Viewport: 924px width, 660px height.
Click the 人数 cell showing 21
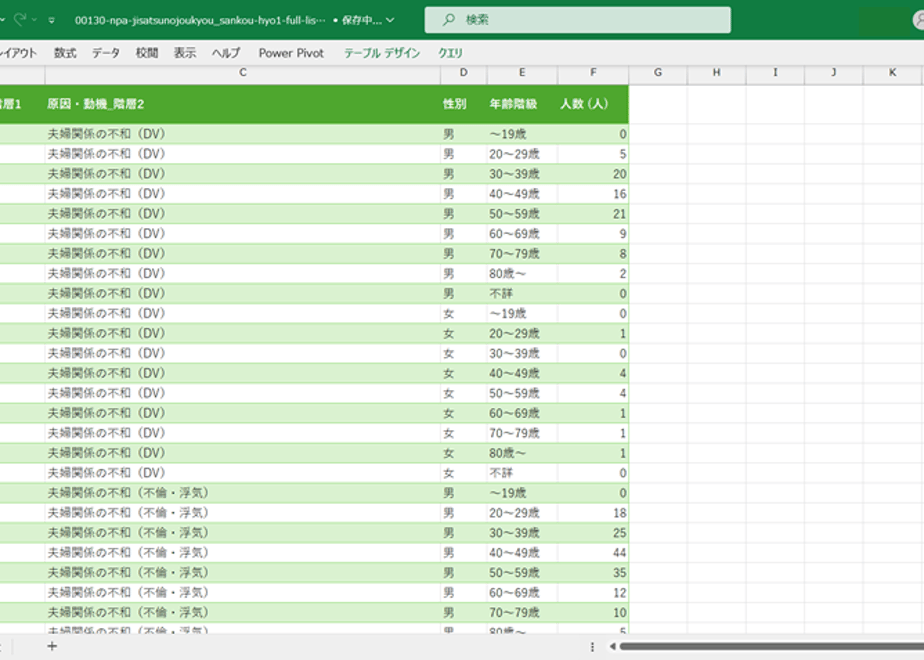click(x=593, y=214)
